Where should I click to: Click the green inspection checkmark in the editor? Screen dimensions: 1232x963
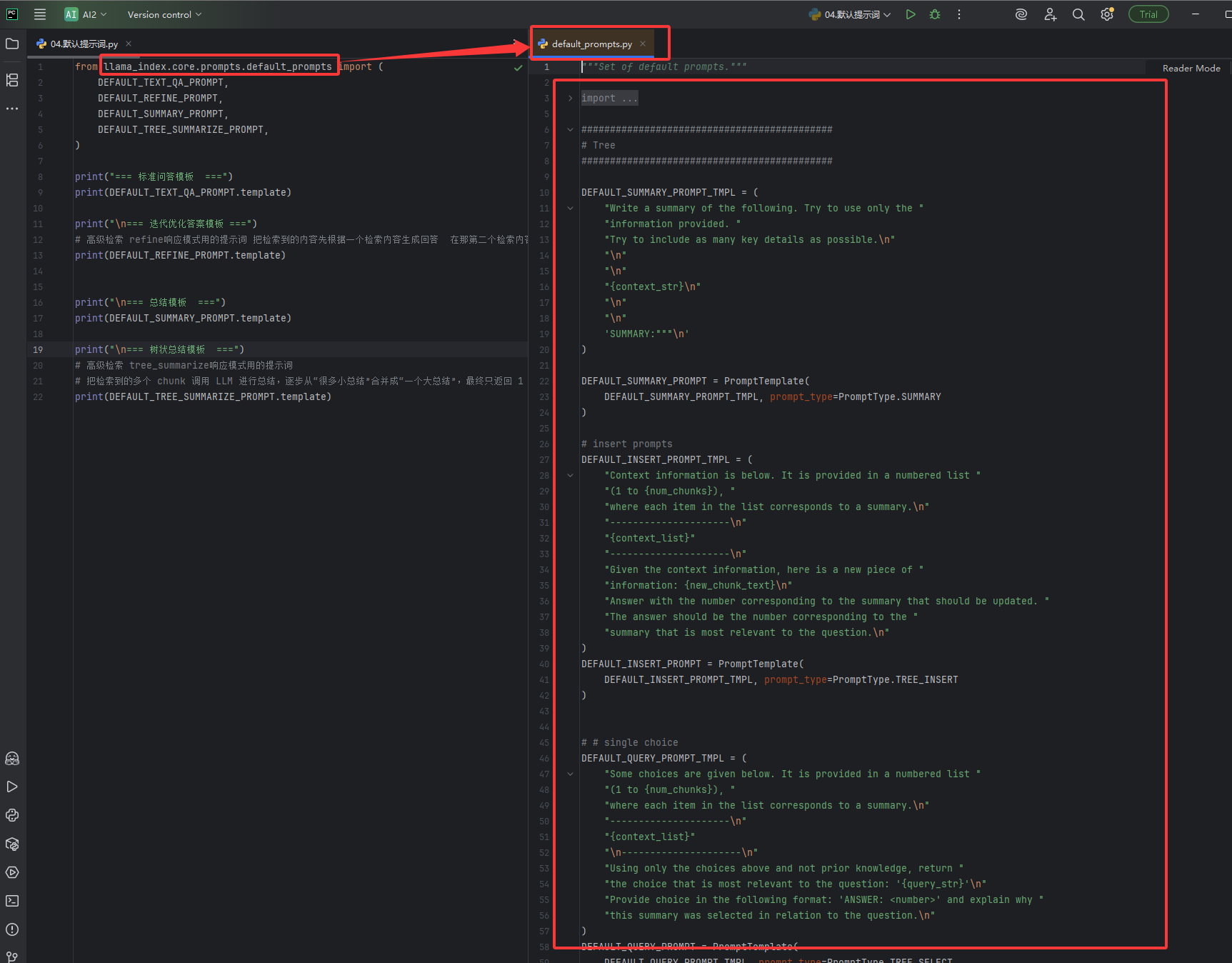519,68
